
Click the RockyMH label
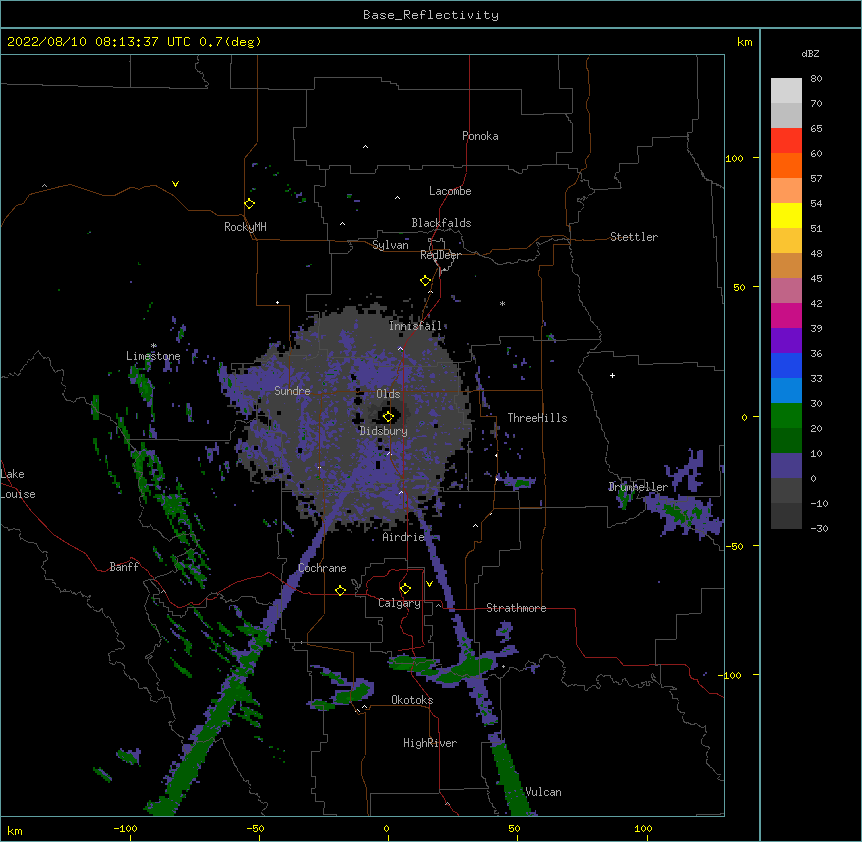tap(245, 227)
